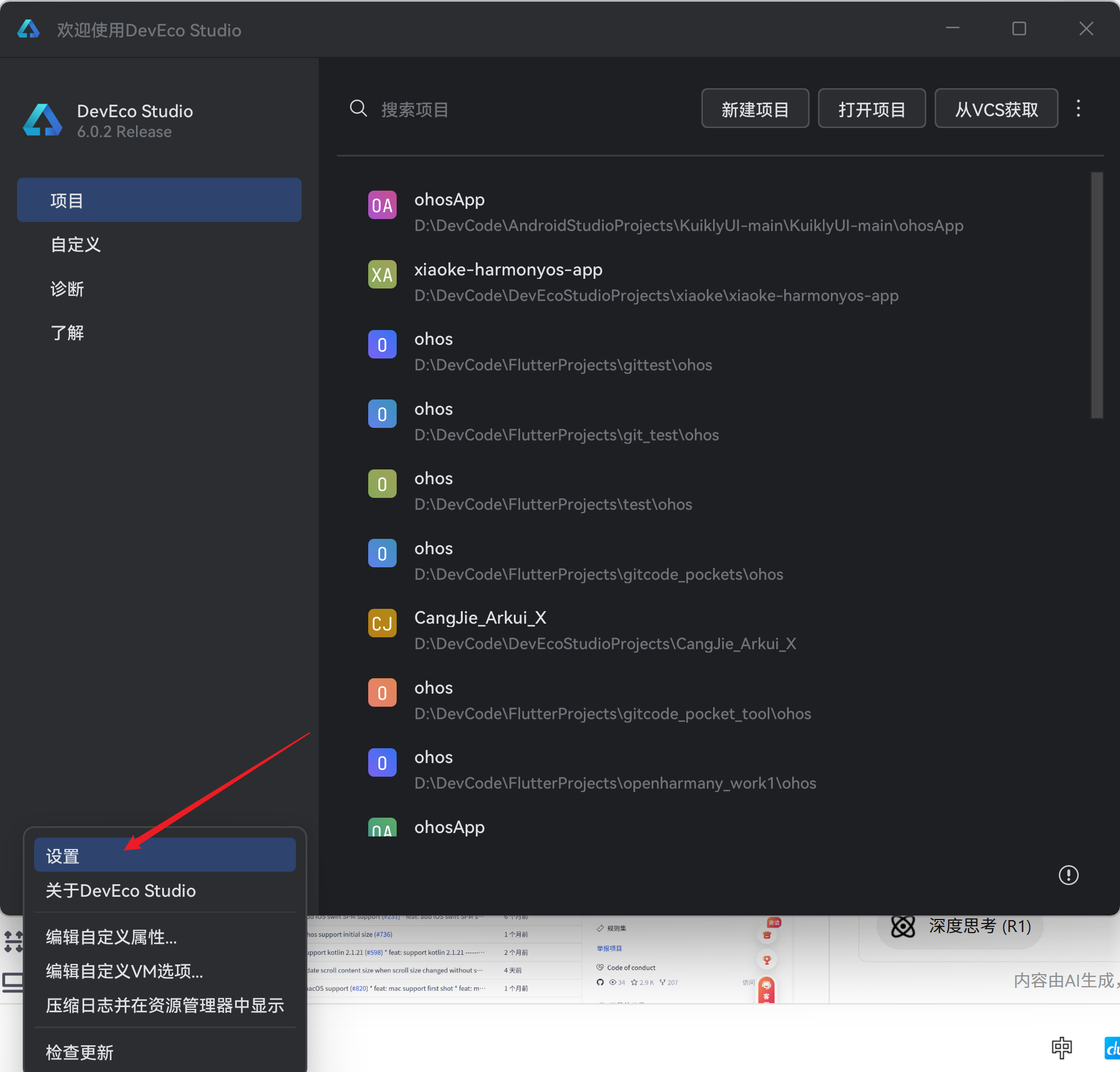This screenshot has height=1072, width=1120.
Task: Select the 项目 tab in sidebar
Action: click(x=159, y=200)
